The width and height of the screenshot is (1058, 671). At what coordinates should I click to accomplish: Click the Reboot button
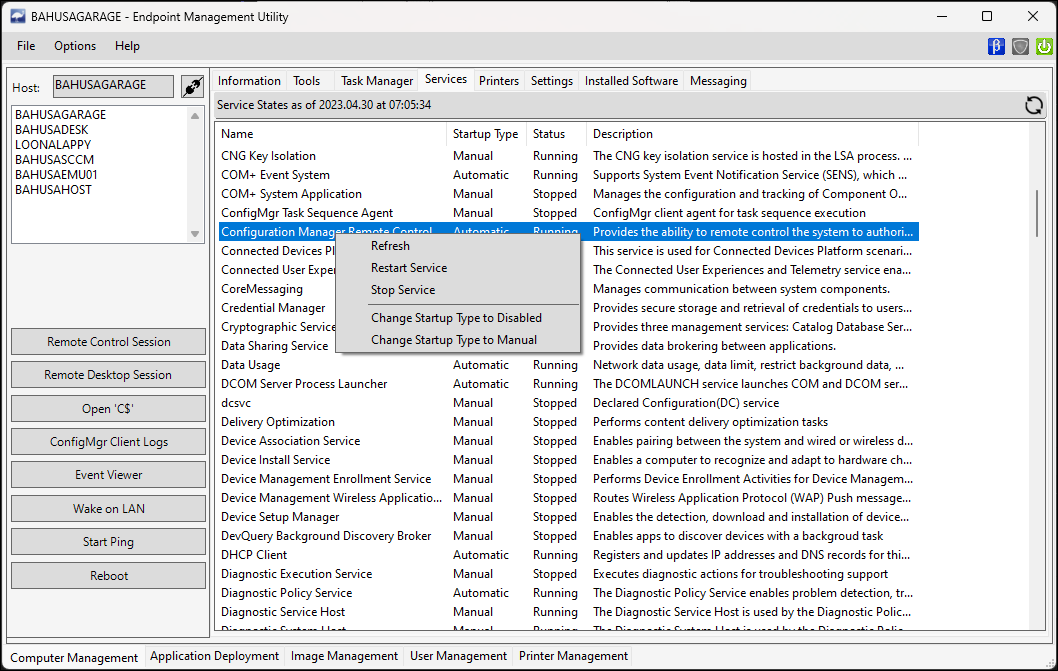coord(109,575)
